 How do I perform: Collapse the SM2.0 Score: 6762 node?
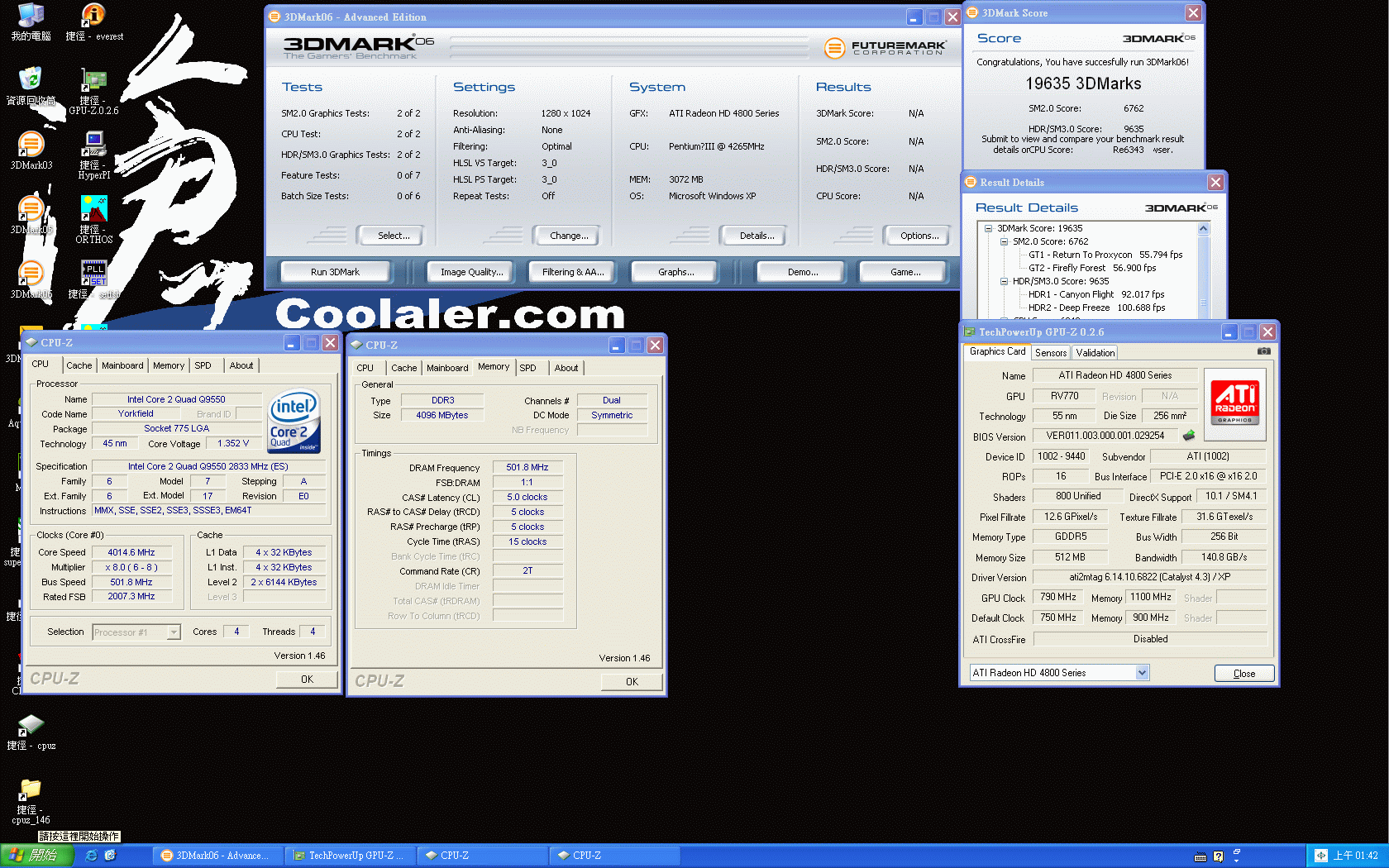1004,241
